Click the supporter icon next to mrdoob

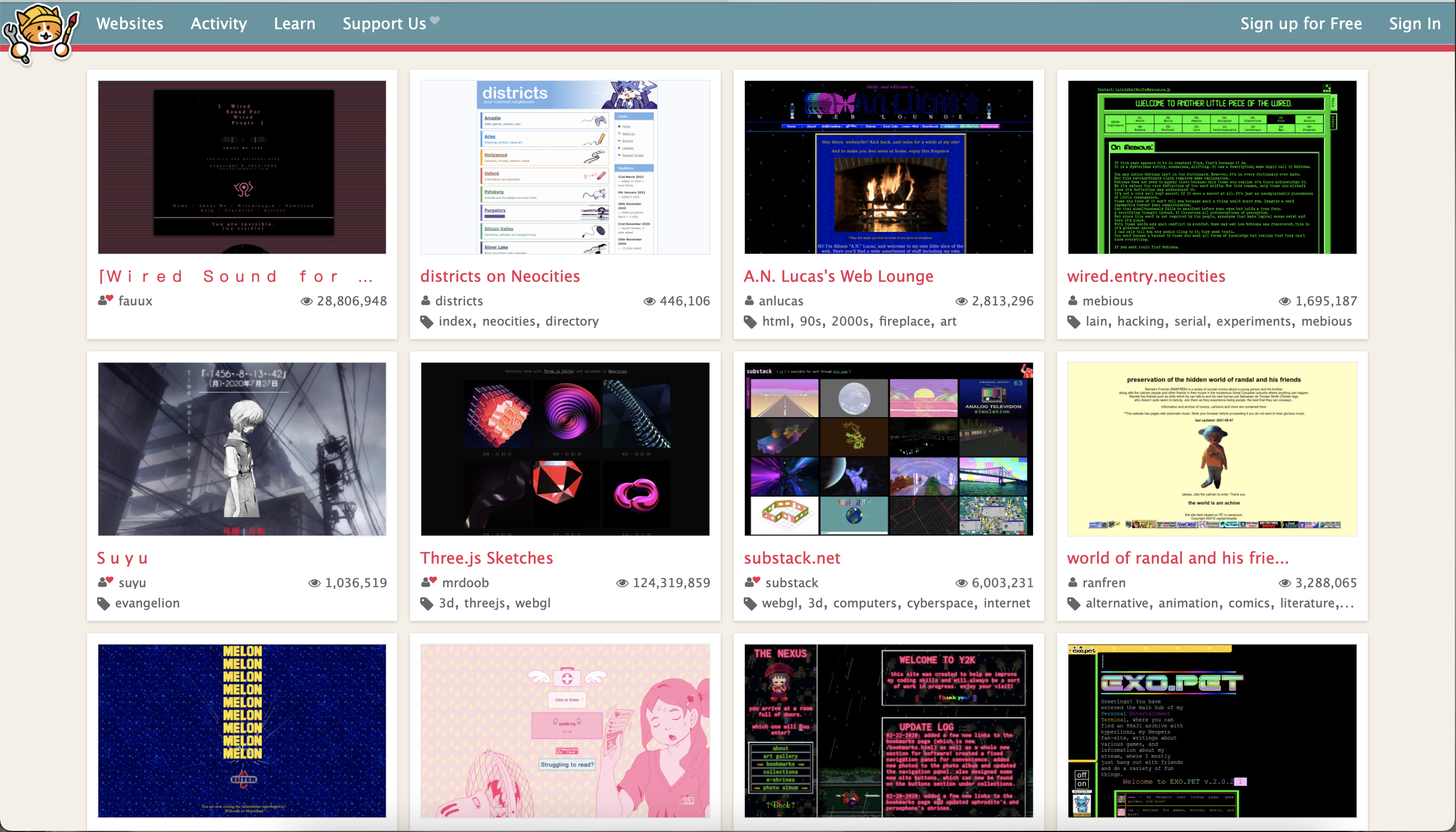click(429, 582)
